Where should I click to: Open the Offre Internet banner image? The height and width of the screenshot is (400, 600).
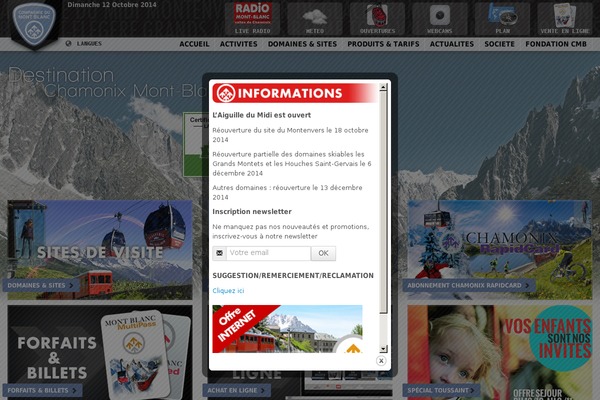(x=287, y=329)
